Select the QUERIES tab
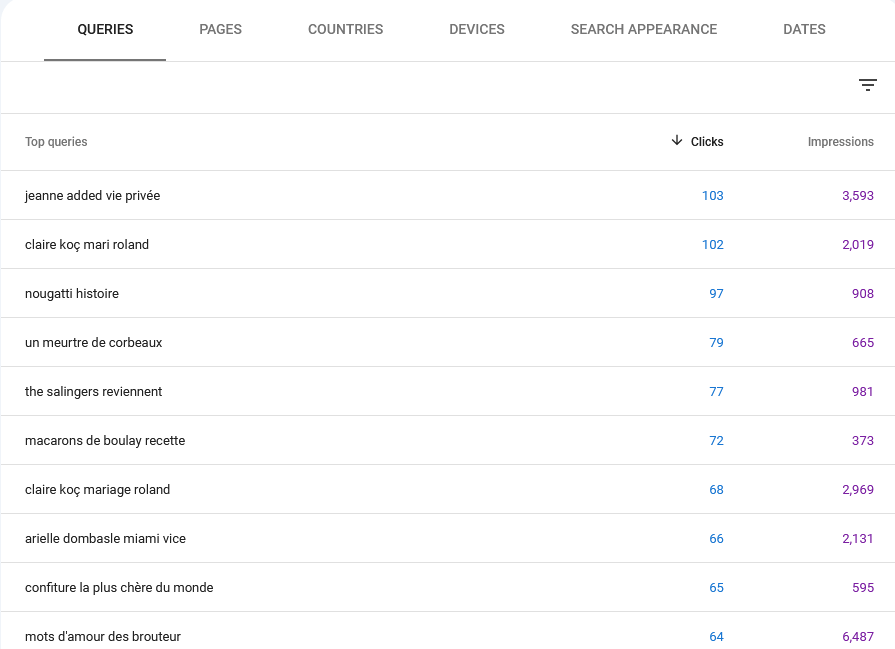Screen dimensions: 895x649 coord(104,29)
